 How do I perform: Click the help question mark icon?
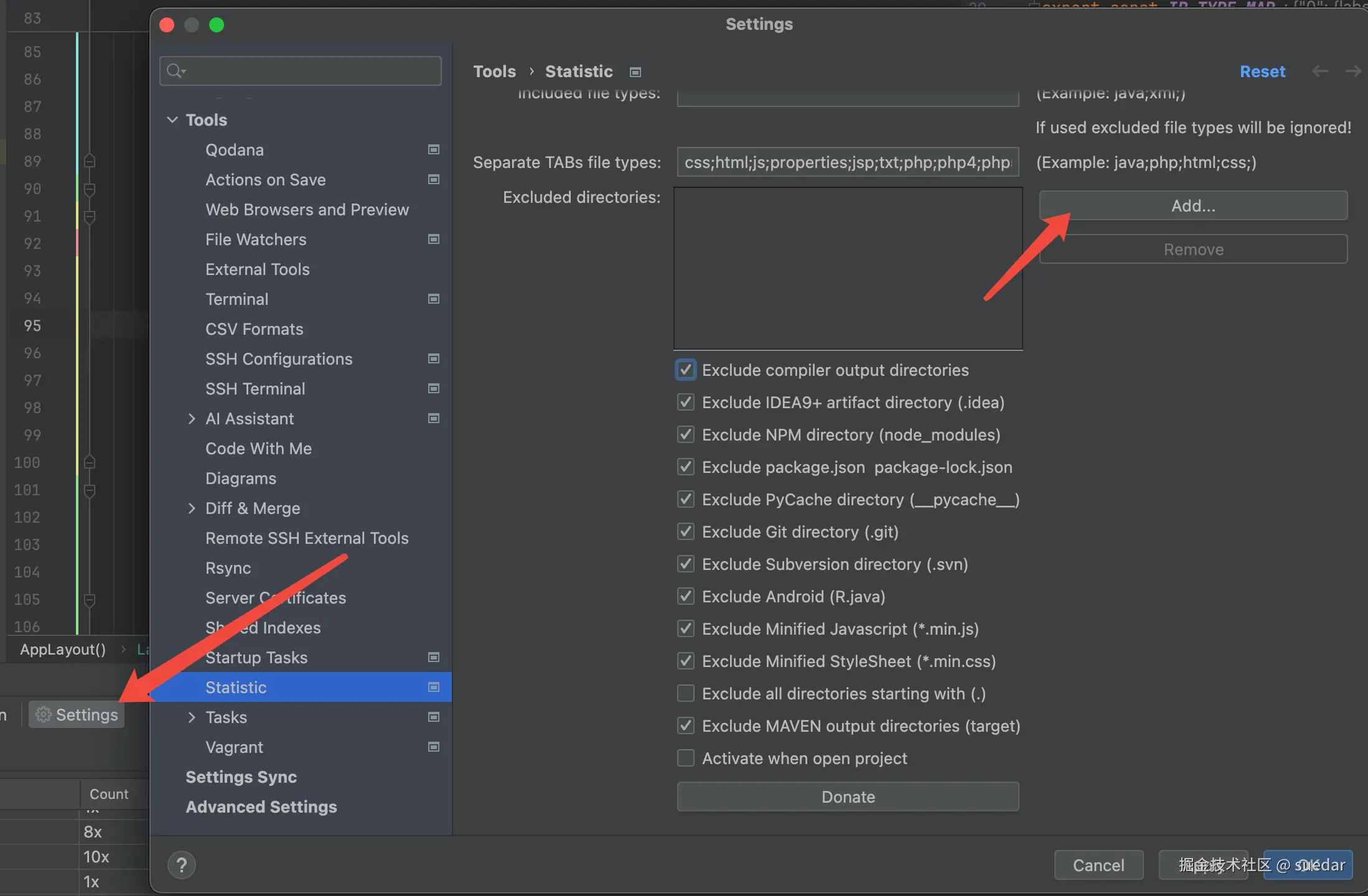[181, 865]
